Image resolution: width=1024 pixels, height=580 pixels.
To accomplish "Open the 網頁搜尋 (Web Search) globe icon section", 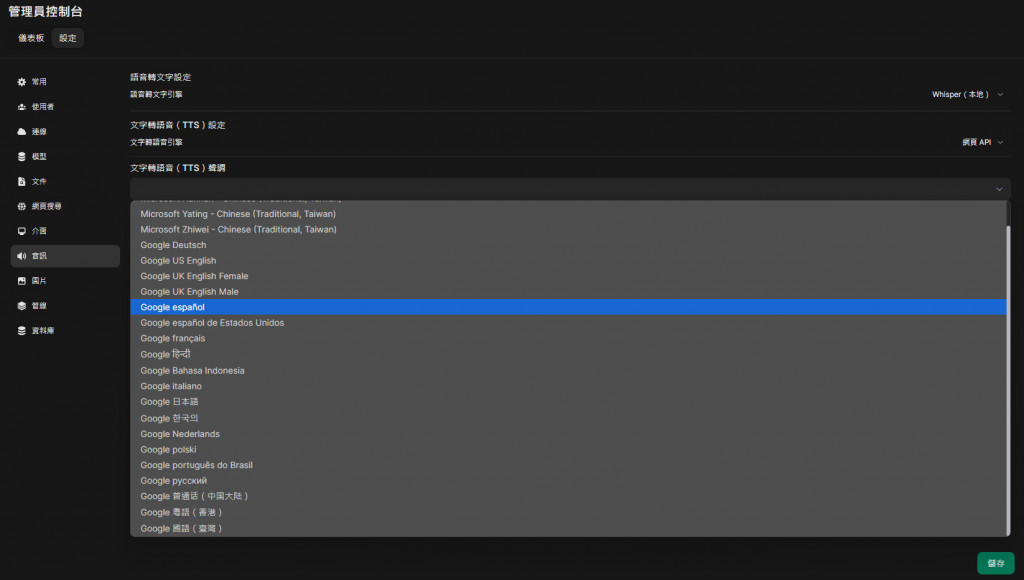I will [x=65, y=206].
